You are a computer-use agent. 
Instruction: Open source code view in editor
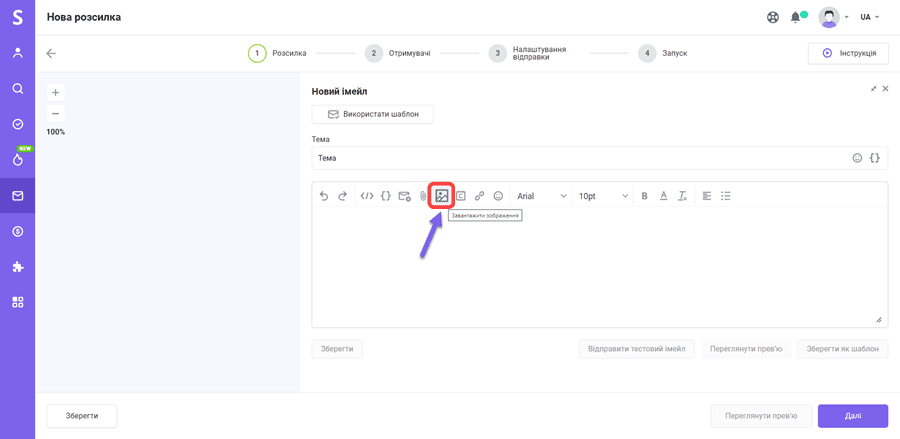pyautogui.click(x=367, y=196)
